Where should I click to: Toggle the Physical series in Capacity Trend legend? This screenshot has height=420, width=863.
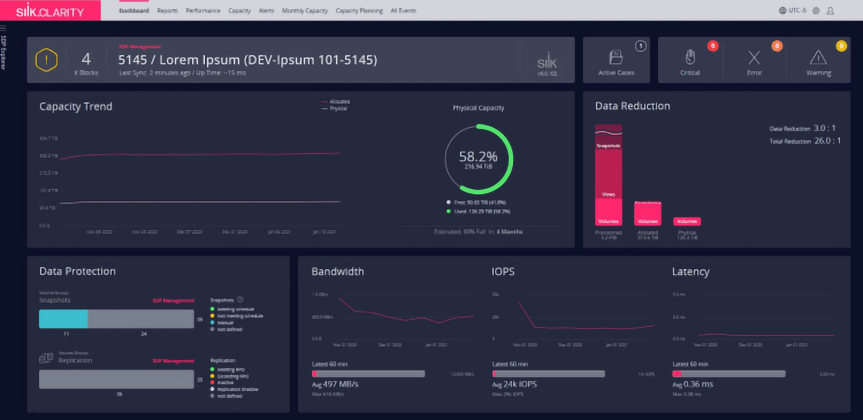tap(338, 107)
